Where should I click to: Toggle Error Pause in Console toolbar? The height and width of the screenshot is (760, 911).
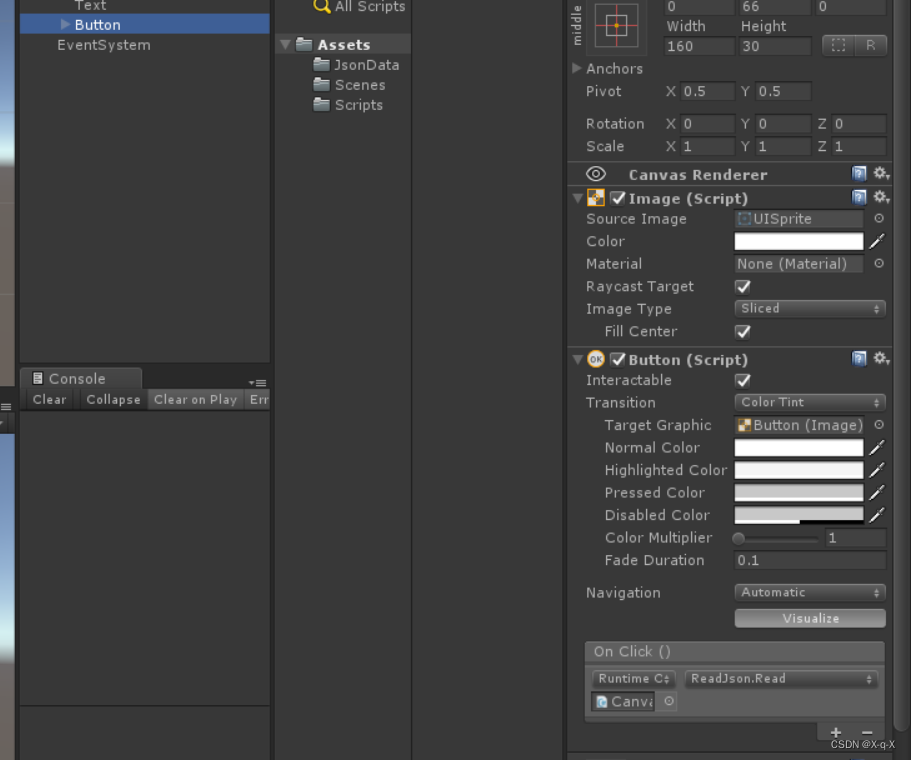pos(258,399)
